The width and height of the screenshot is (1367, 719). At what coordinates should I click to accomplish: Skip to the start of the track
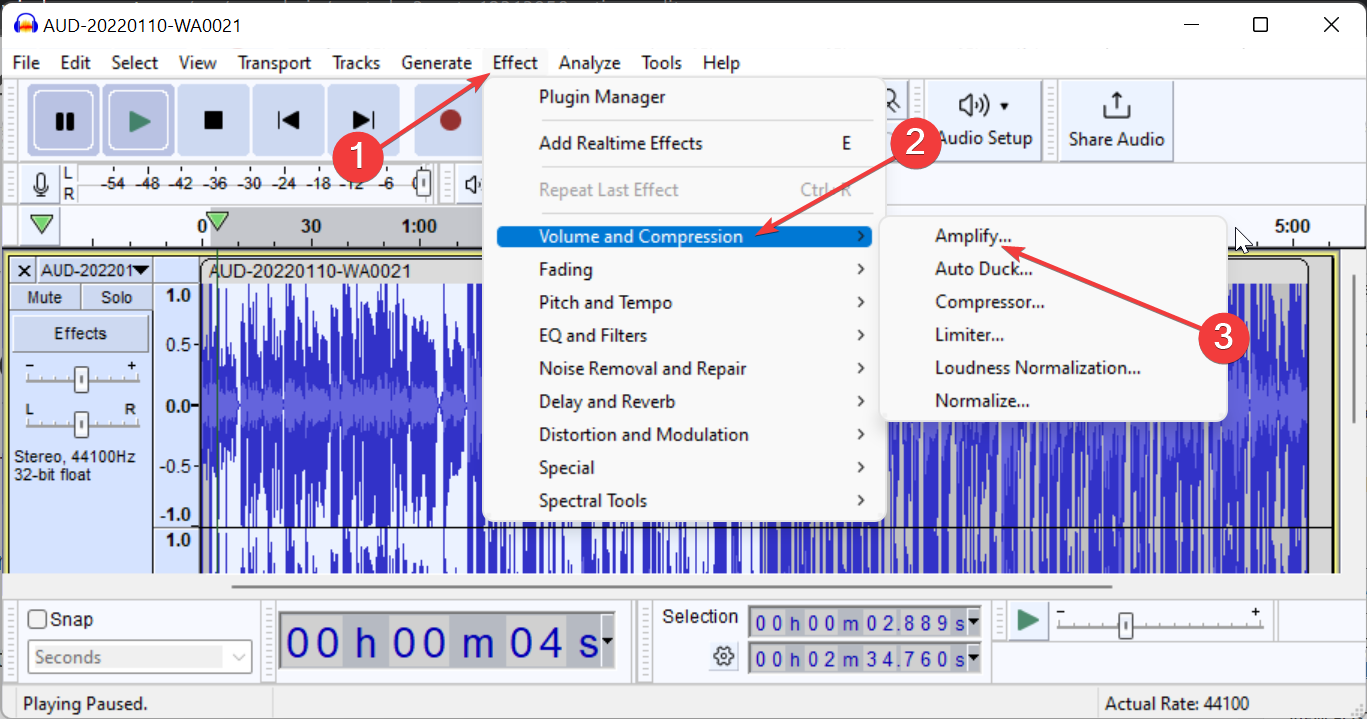[288, 120]
